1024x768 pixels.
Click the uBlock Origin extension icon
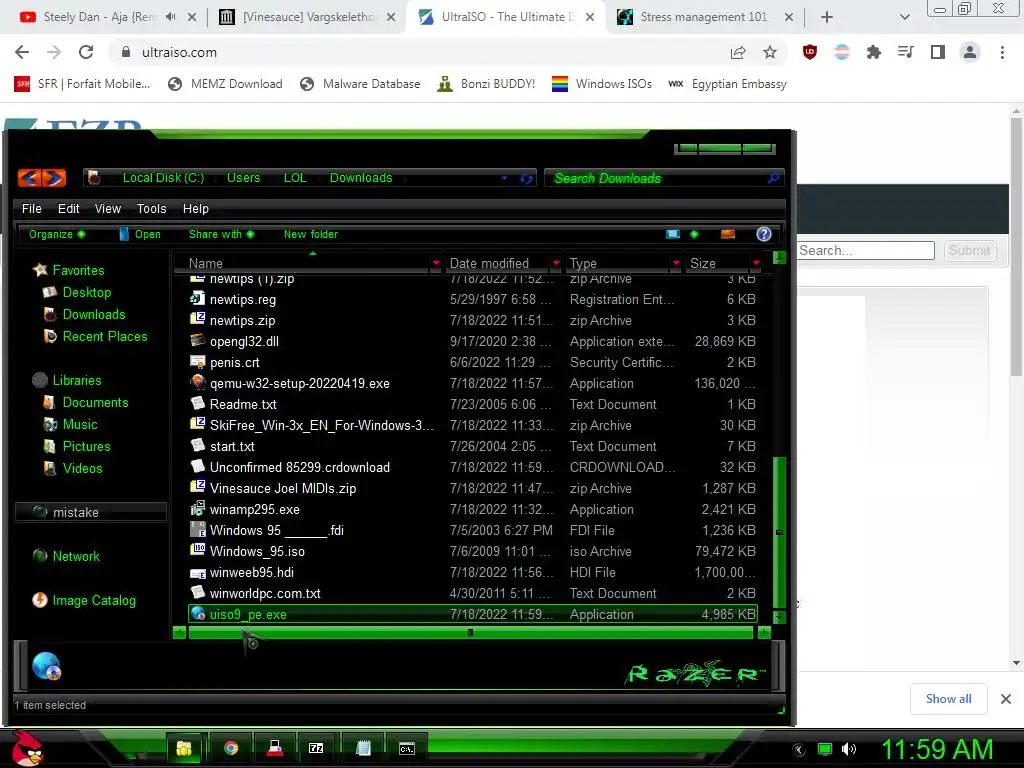click(810, 52)
